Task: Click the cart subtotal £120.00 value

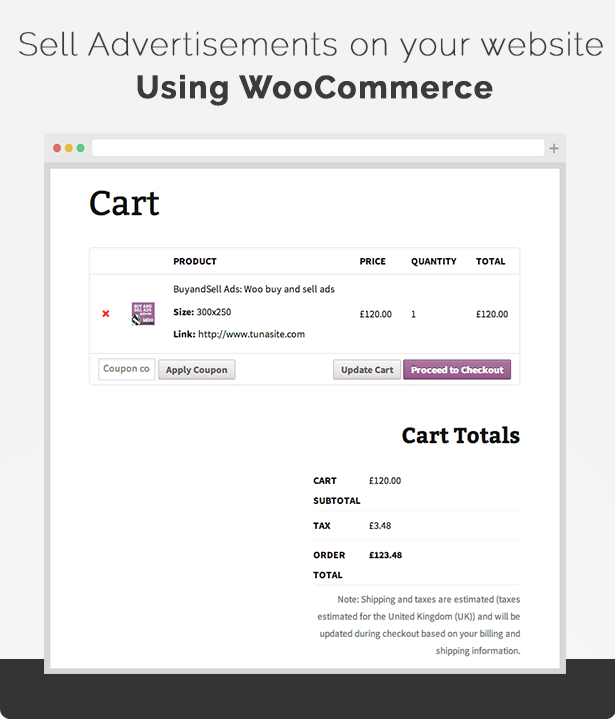Action: point(385,481)
